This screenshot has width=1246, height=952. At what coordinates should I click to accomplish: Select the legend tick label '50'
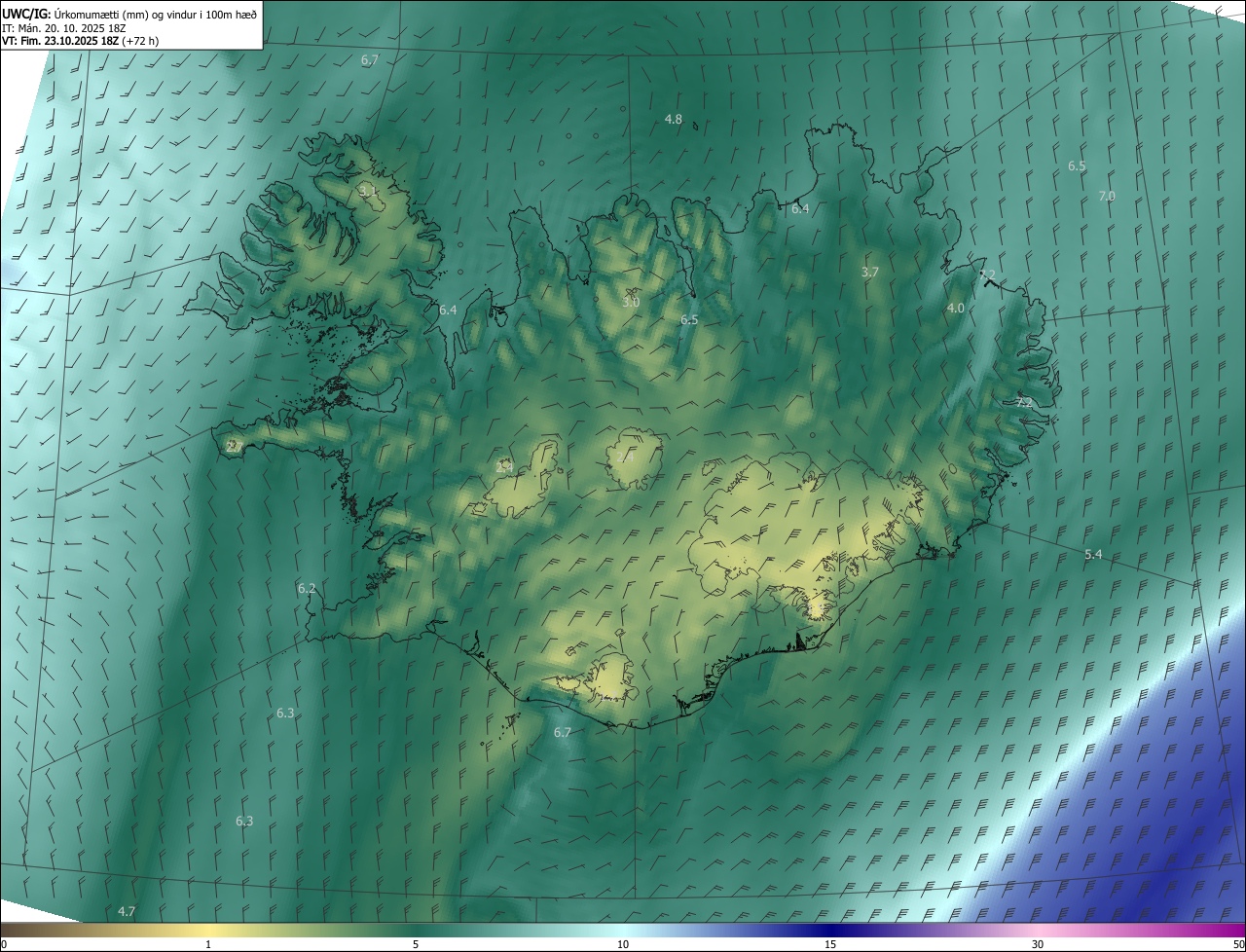(x=1238, y=945)
